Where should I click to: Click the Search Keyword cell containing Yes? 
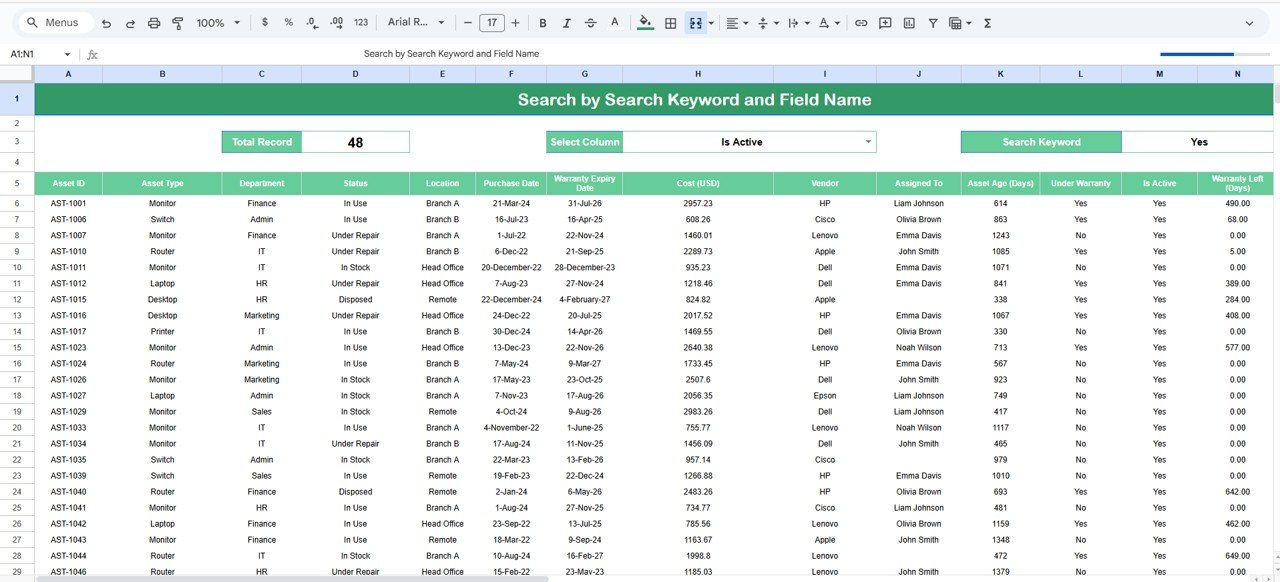point(1197,141)
